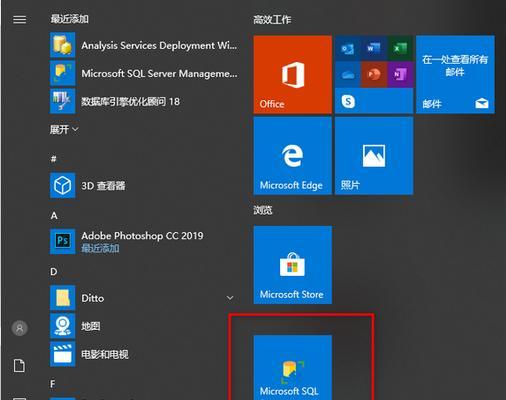
Task: Jump to letter A section header
Action: [54, 216]
